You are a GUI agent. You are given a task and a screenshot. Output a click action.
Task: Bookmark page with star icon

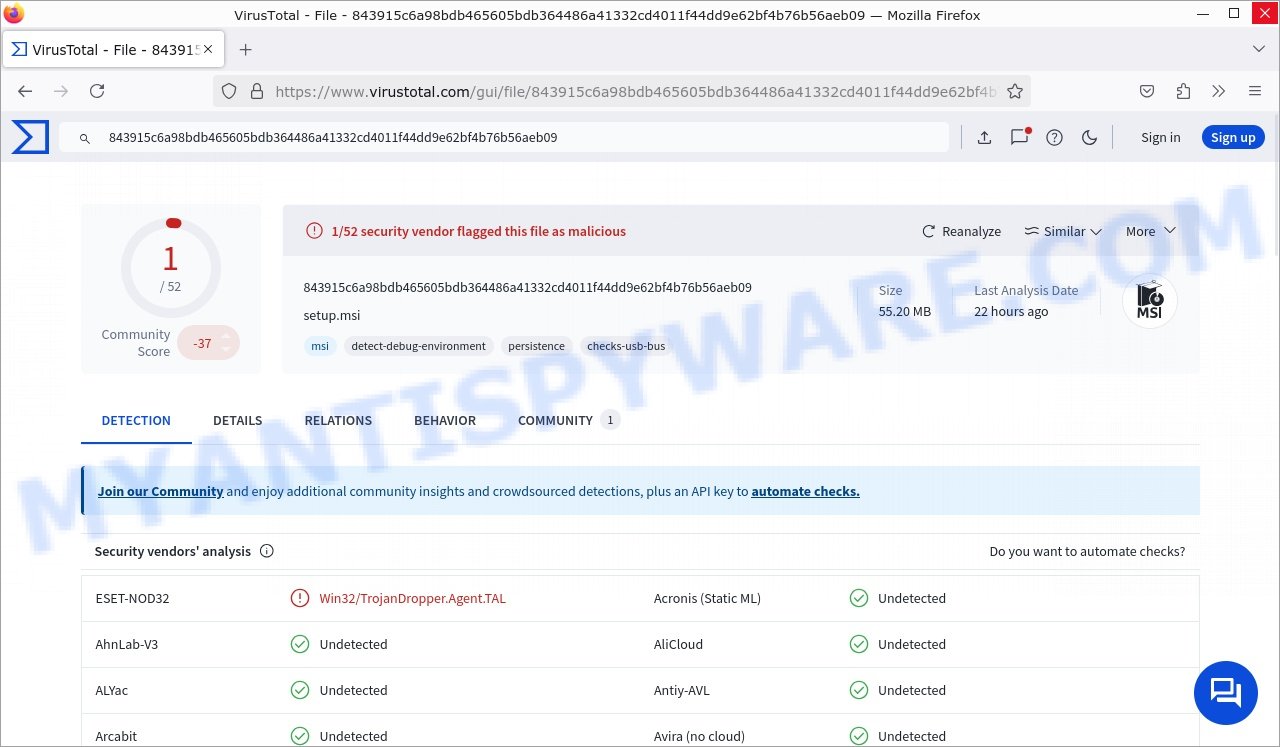click(x=1015, y=91)
